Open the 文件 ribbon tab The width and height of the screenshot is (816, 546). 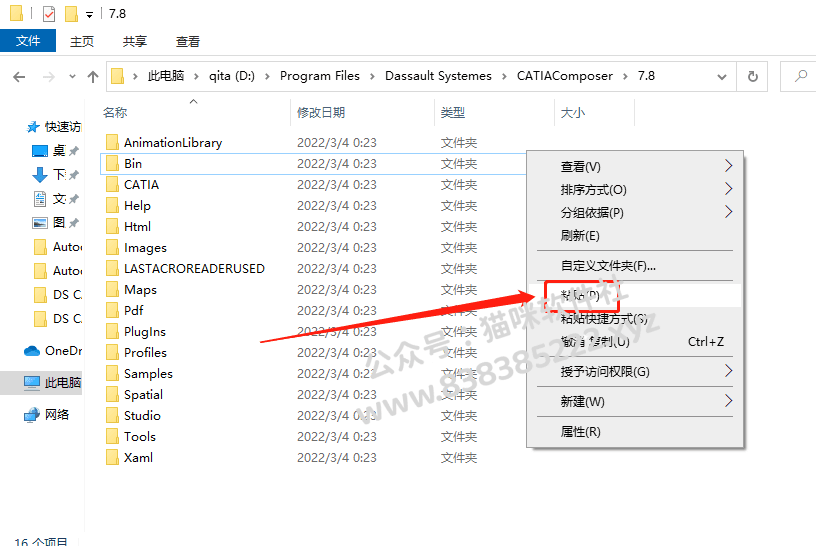pyautogui.click(x=28, y=41)
